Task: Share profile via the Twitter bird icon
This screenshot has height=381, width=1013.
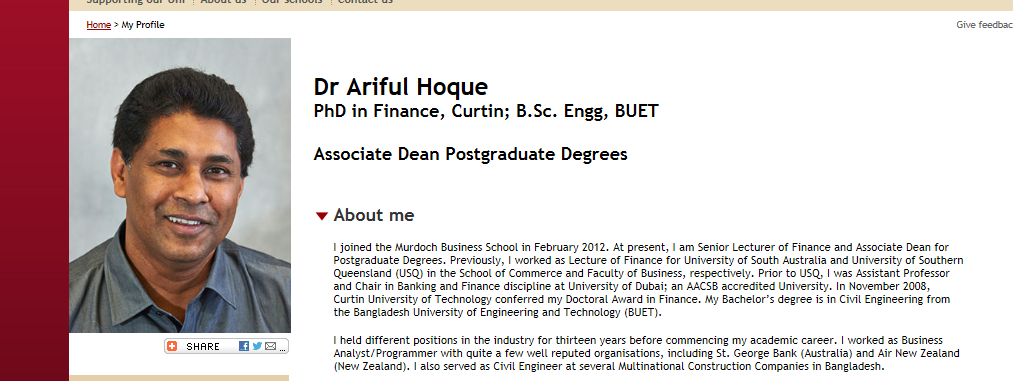Action: point(257,346)
